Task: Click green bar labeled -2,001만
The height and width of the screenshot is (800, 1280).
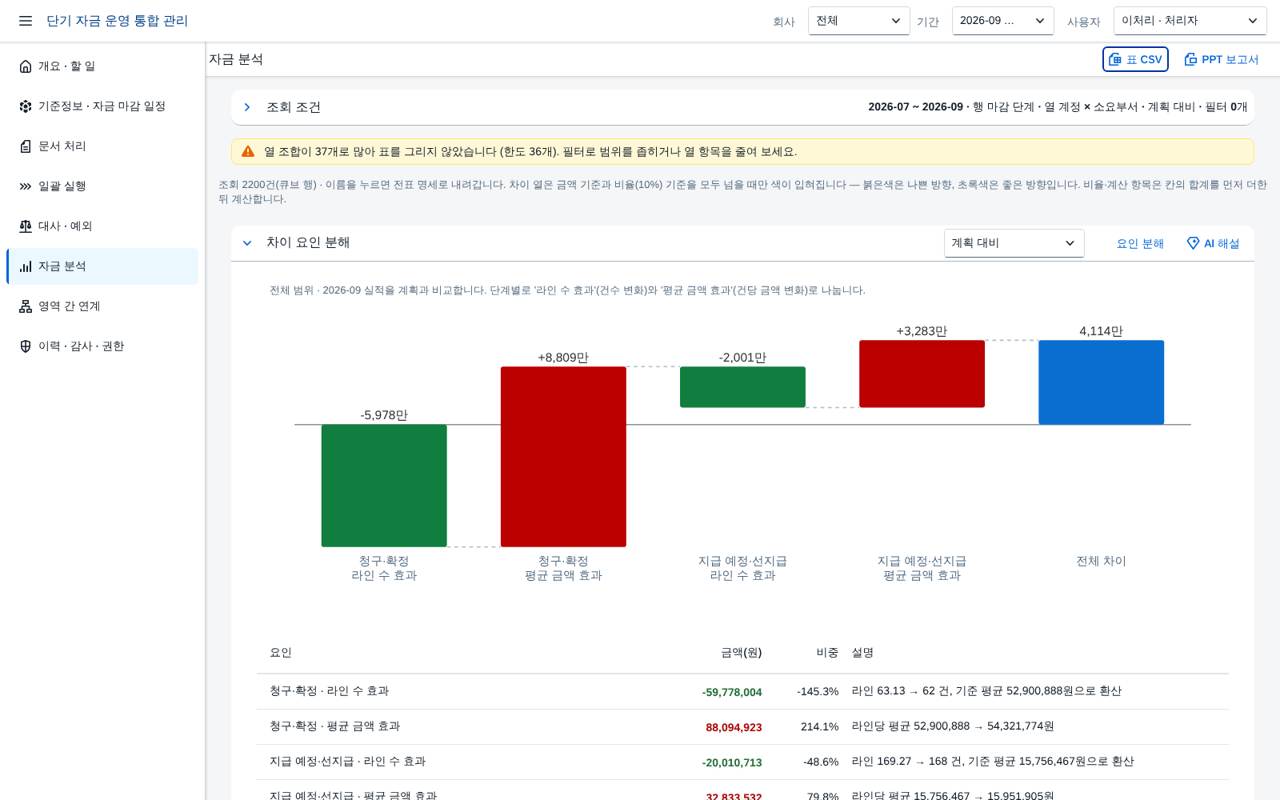Action: [x=742, y=387]
